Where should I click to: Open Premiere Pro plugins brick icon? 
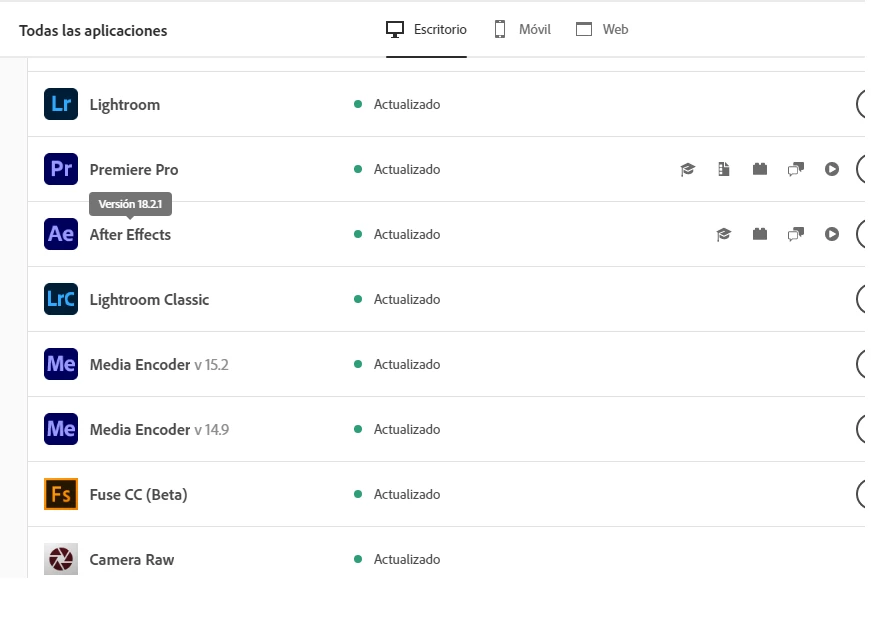[760, 169]
